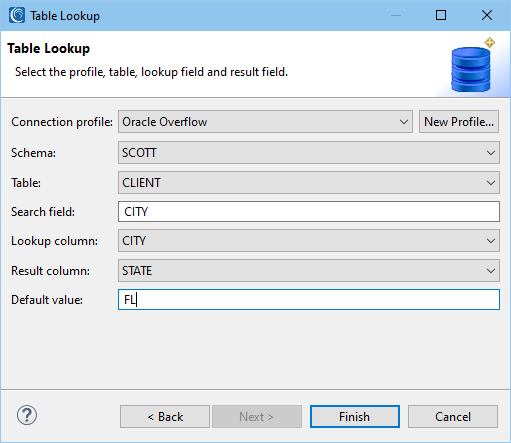This screenshot has width=511, height=443.
Task: Open the Table combo showing CLIENT
Action: click(x=309, y=183)
